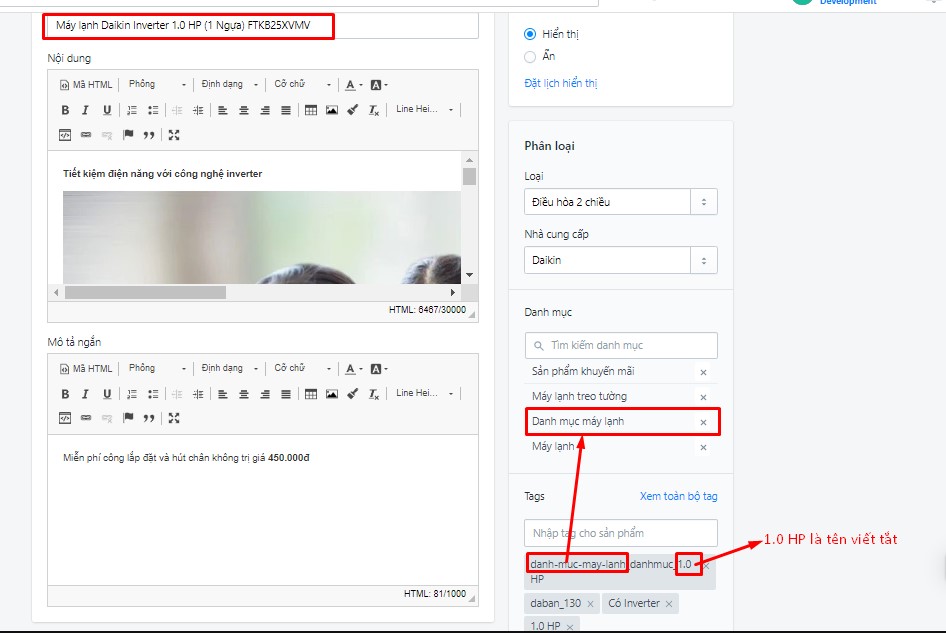Open Định dạng dropdown in Mô tả ngắn editor
Screen dimensions: 946x633
click(230, 368)
